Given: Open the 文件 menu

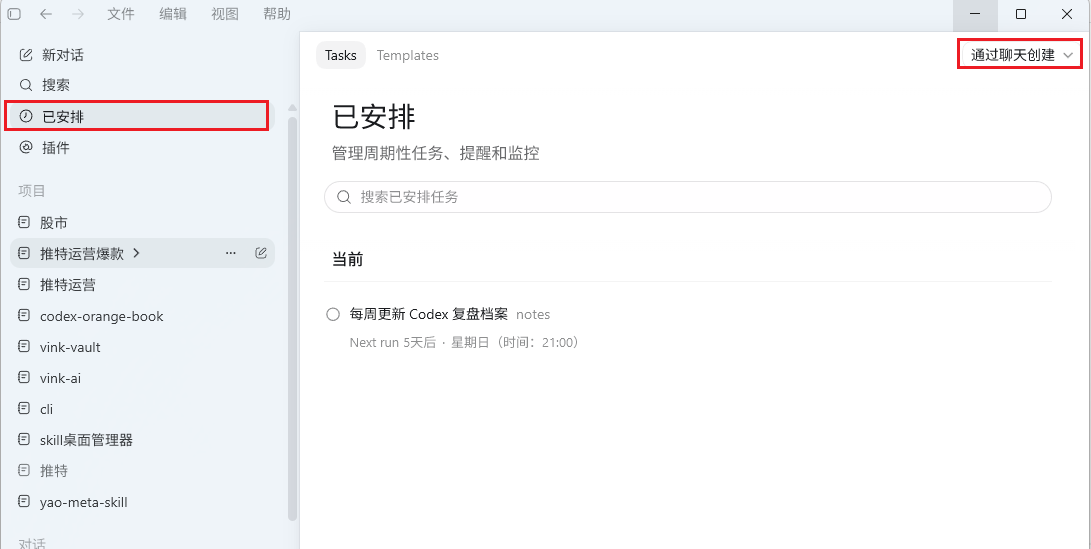Looking at the screenshot, I should click(x=120, y=14).
